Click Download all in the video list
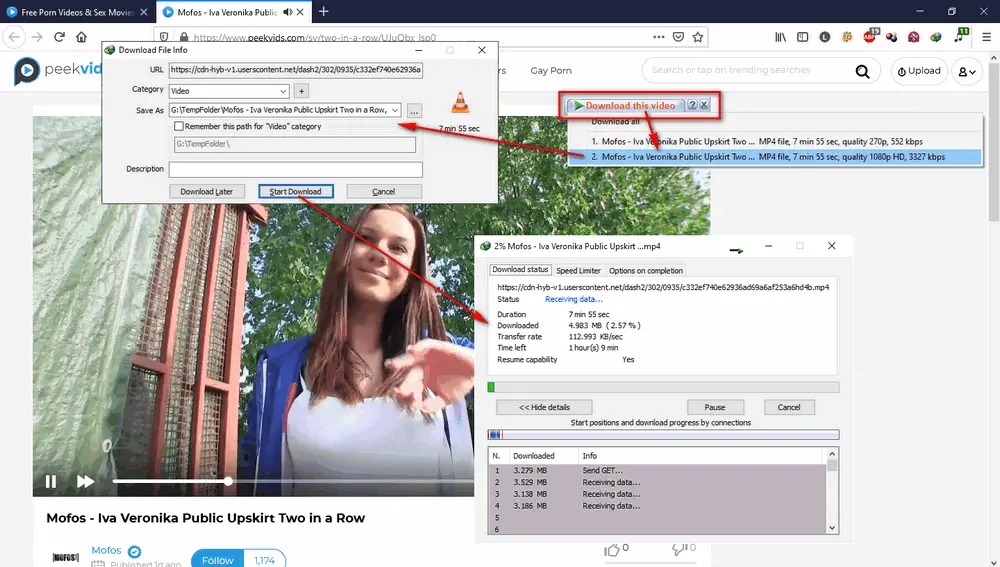Viewport: 1000px width, 567px height. [x=615, y=122]
